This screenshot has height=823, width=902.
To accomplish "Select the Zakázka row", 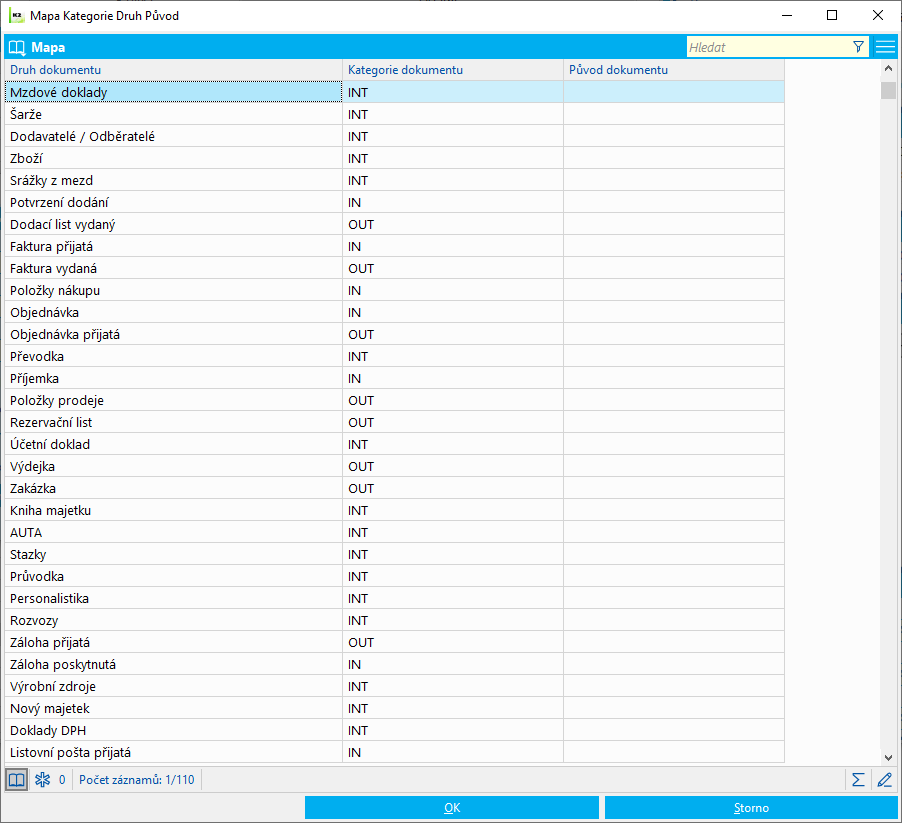I will point(395,488).
